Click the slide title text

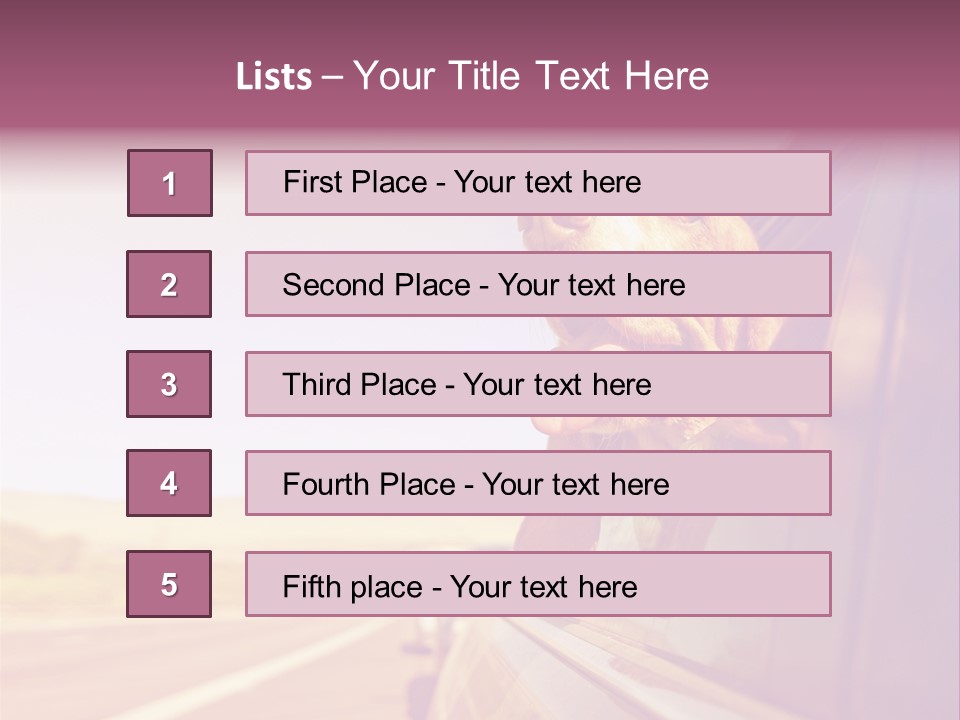[472, 76]
